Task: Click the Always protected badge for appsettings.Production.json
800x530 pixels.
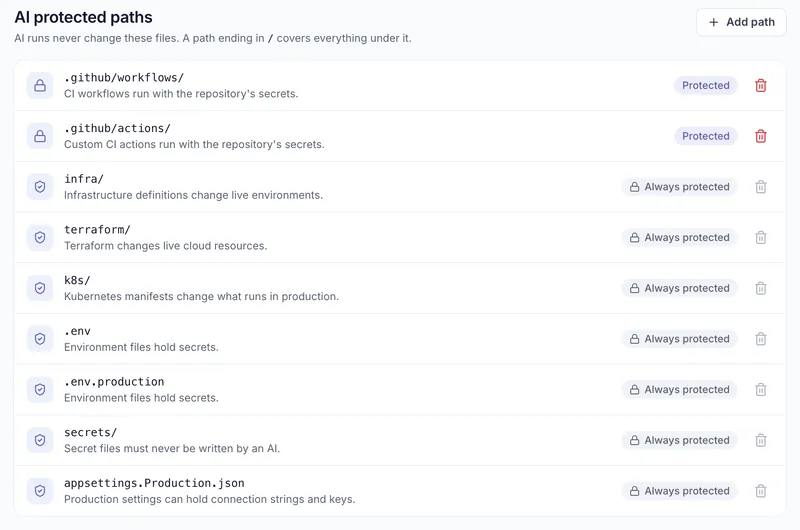Action: click(x=679, y=491)
